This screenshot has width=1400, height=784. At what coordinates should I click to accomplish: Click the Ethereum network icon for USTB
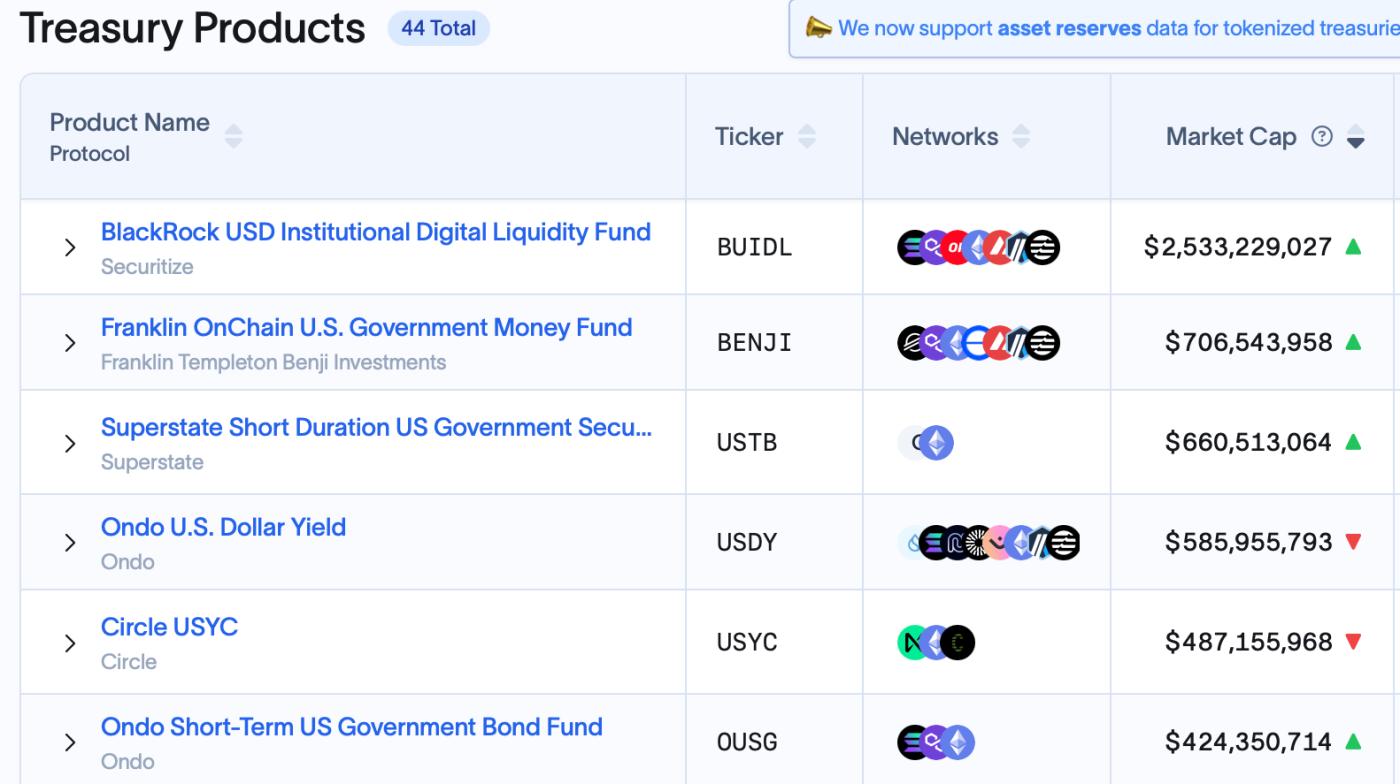point(937,442)
